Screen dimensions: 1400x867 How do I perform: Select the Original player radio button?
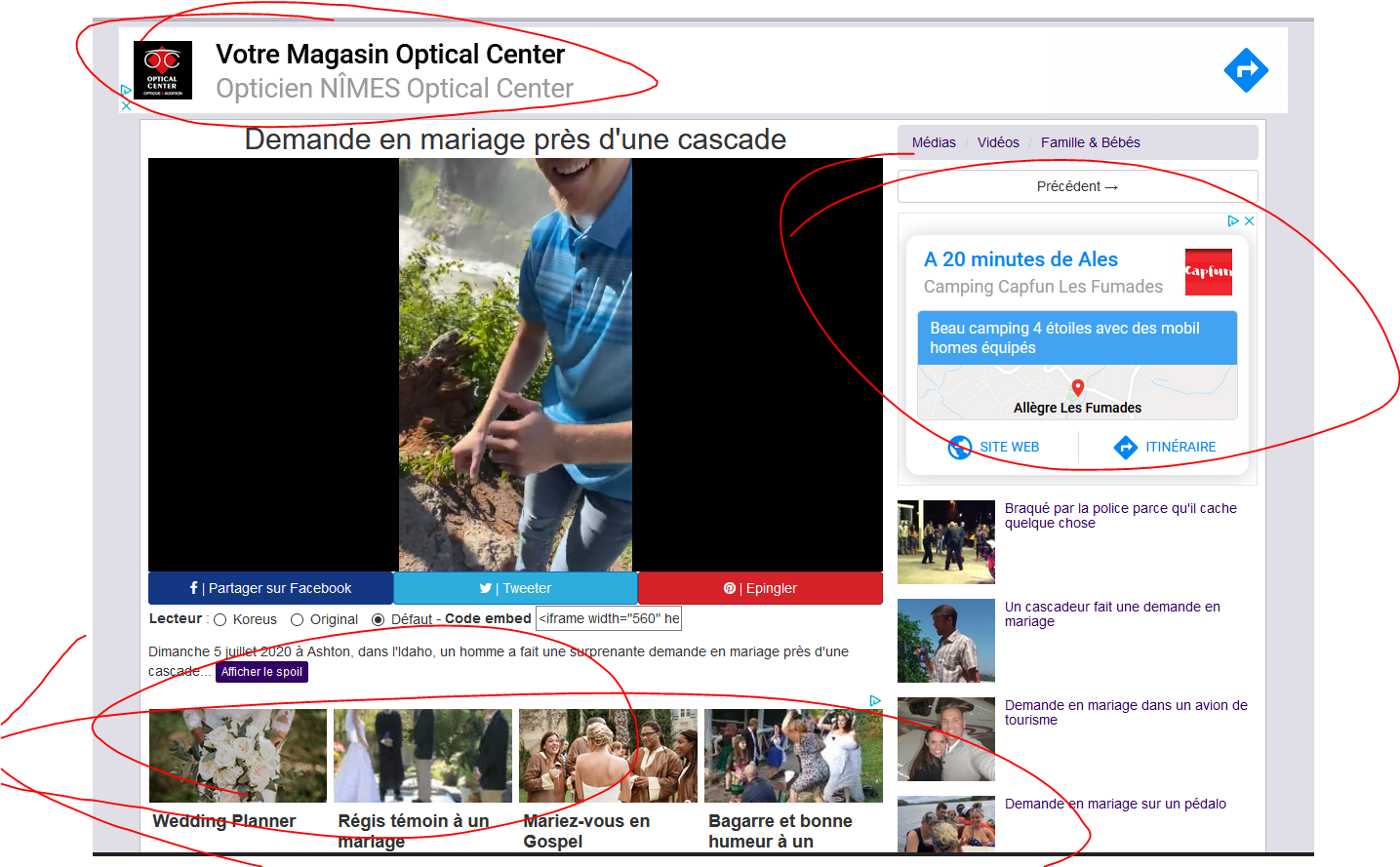coord(298,620)
